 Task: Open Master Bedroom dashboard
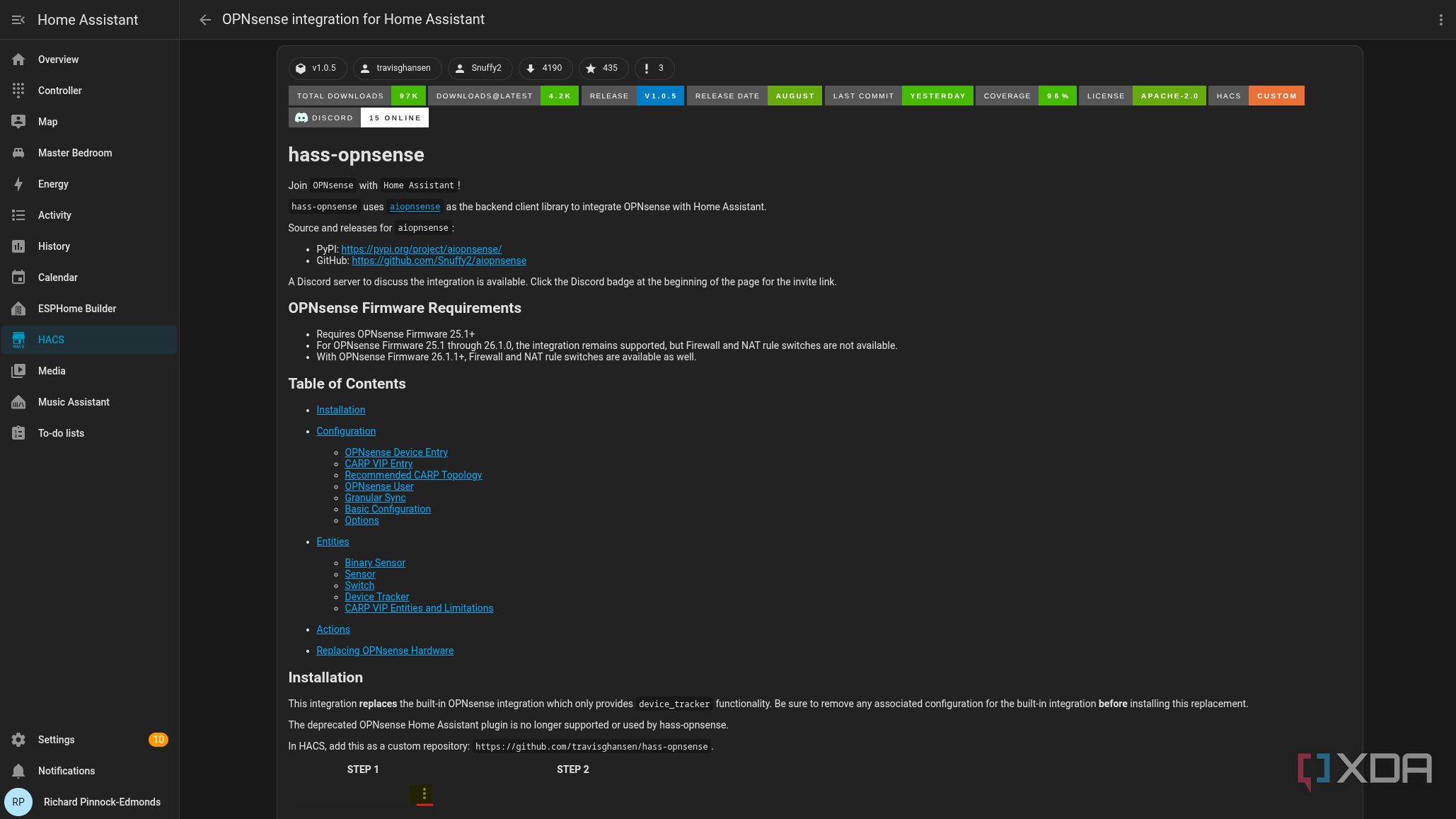(89, 153)
